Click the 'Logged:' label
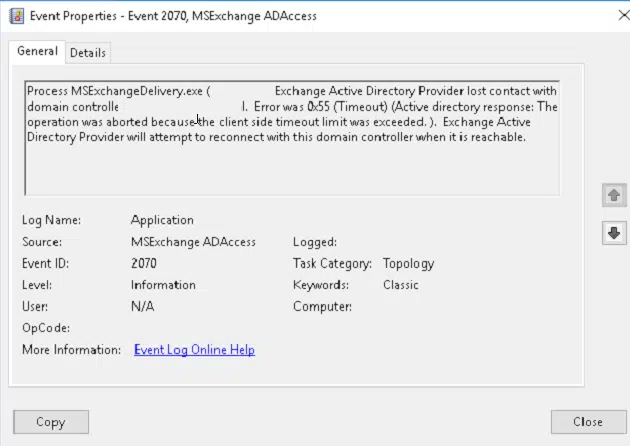Screen dimensions: 630x446 pyautogui.click(x=315, y=242)
